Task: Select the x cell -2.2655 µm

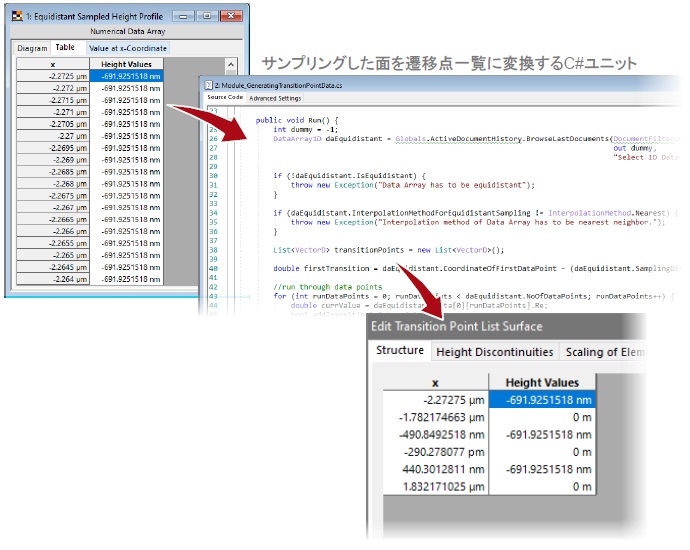Action: click(x=53, y=243)
